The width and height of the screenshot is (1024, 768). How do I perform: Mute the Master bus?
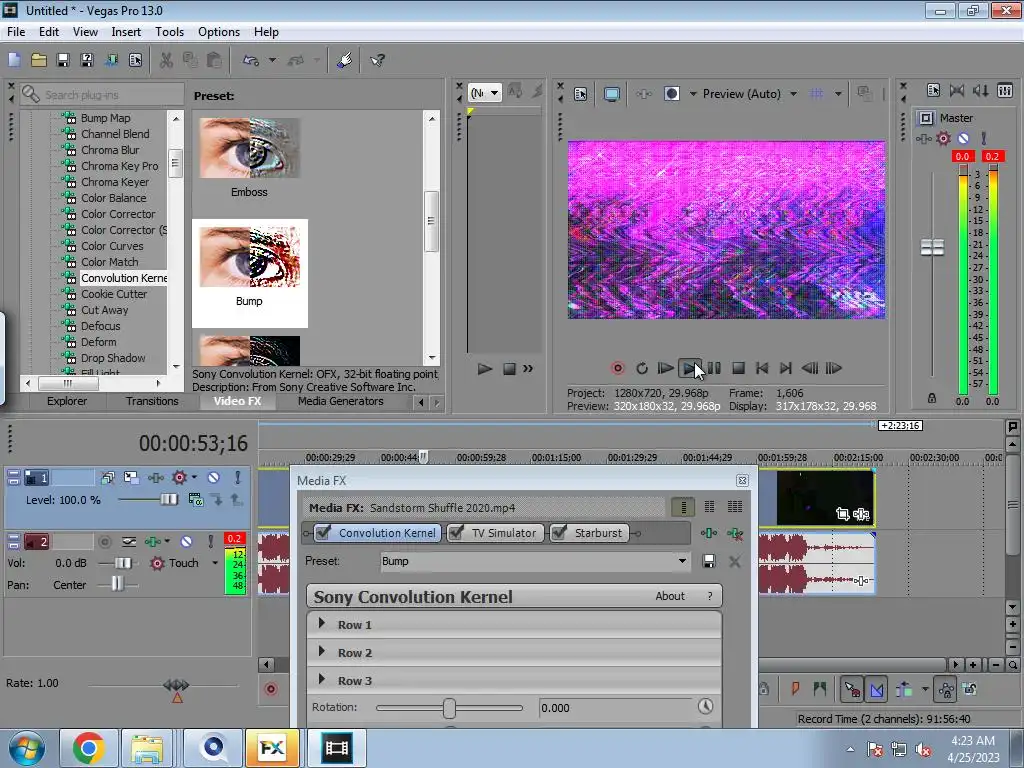963,138
